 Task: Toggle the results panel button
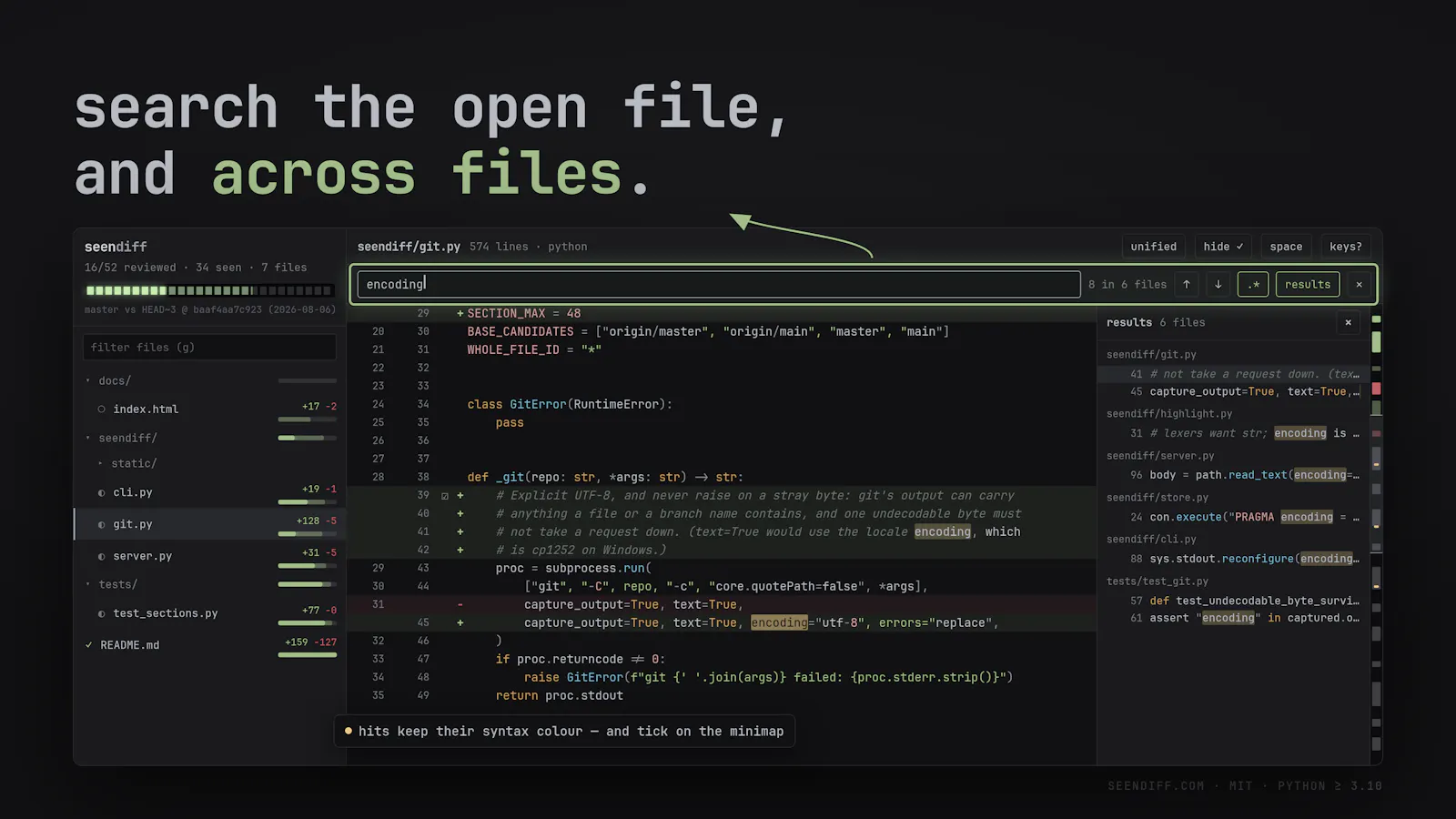pyautogui.click(x=1308, y=285)
